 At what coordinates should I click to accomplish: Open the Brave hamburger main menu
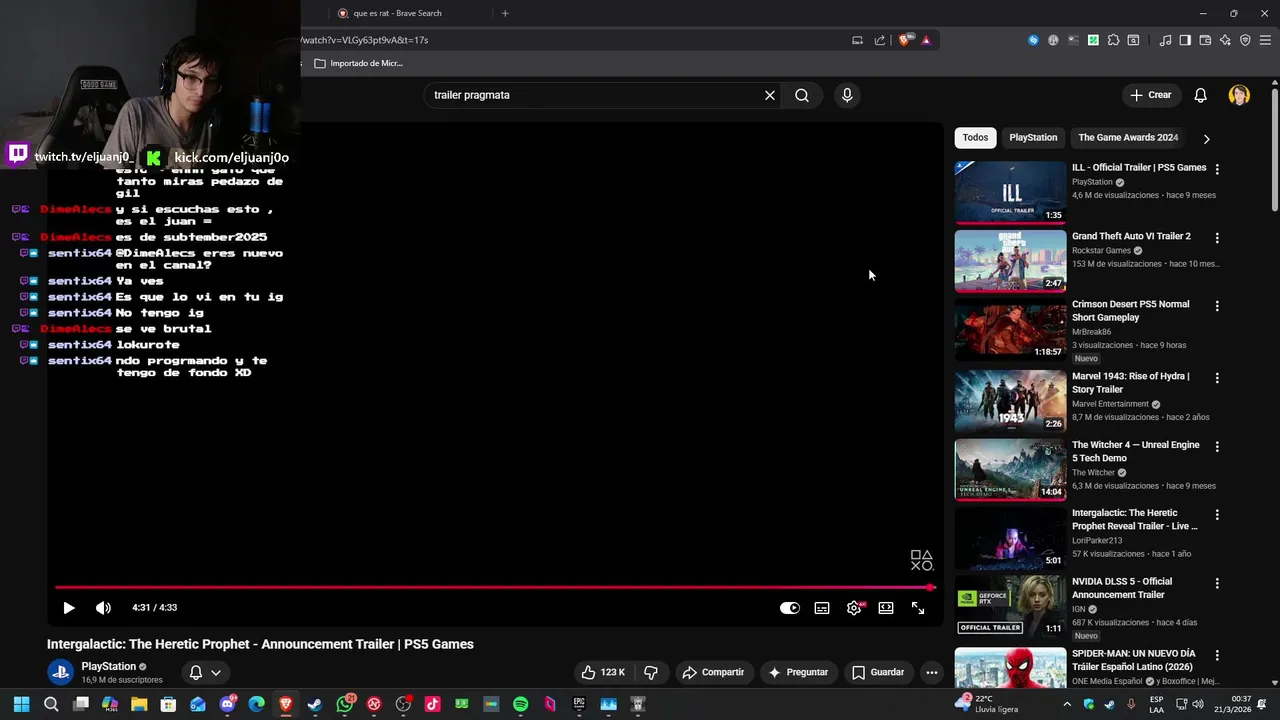pos(1265,40)
